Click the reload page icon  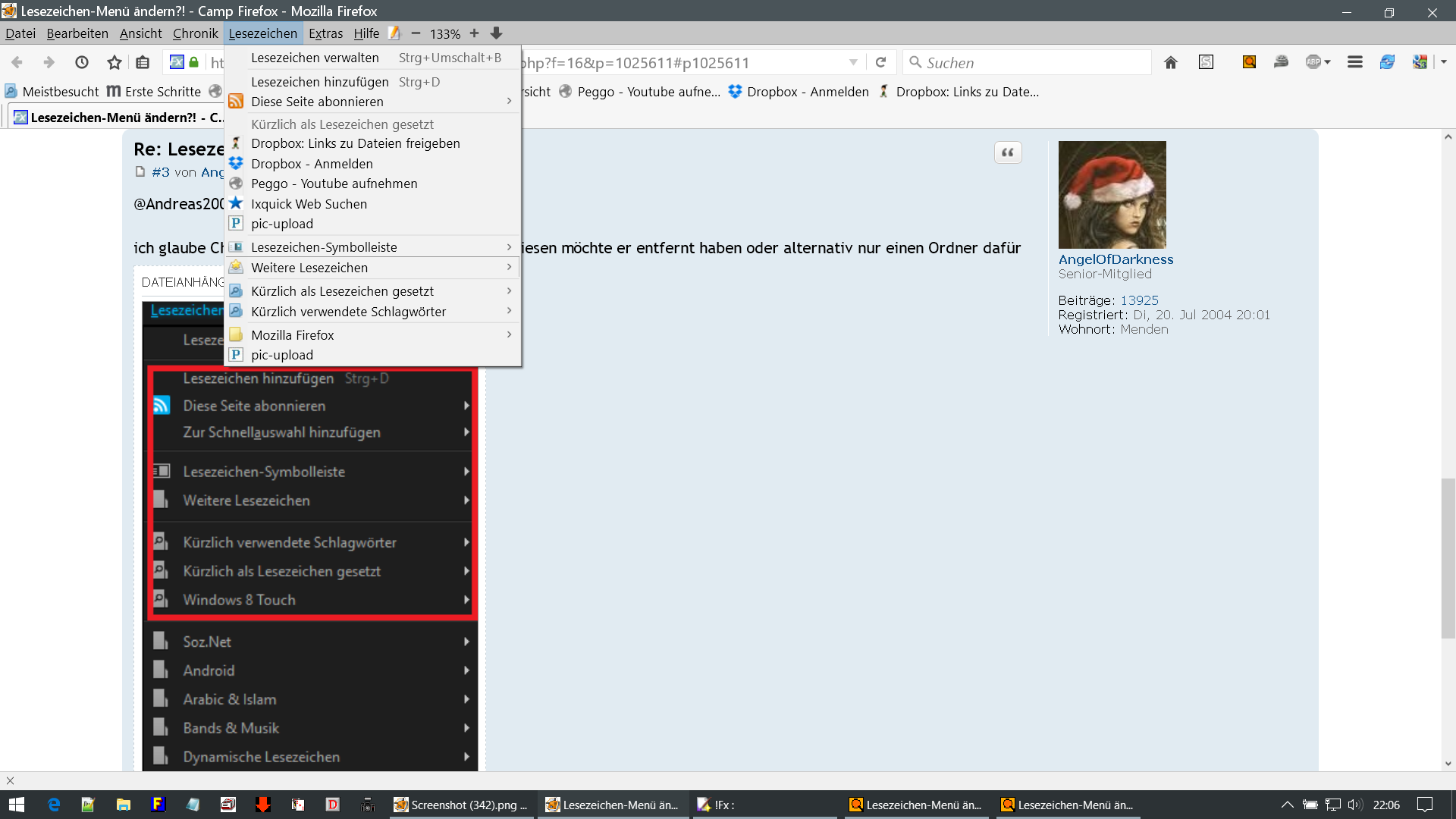pyautogui.click(x=880, y=62)
